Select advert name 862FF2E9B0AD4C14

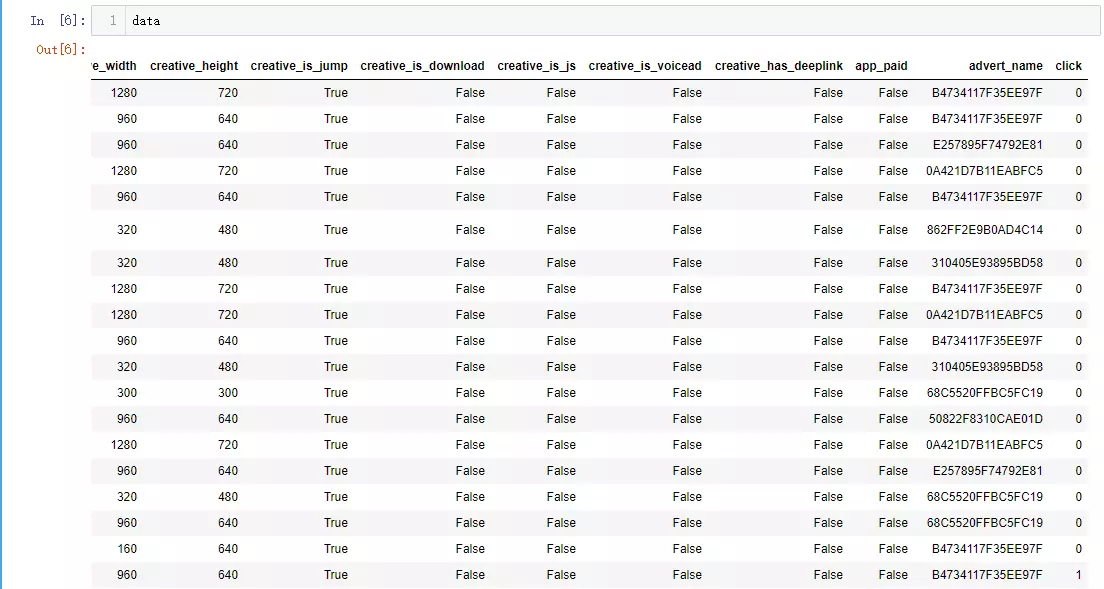click(x=985, y=229)
